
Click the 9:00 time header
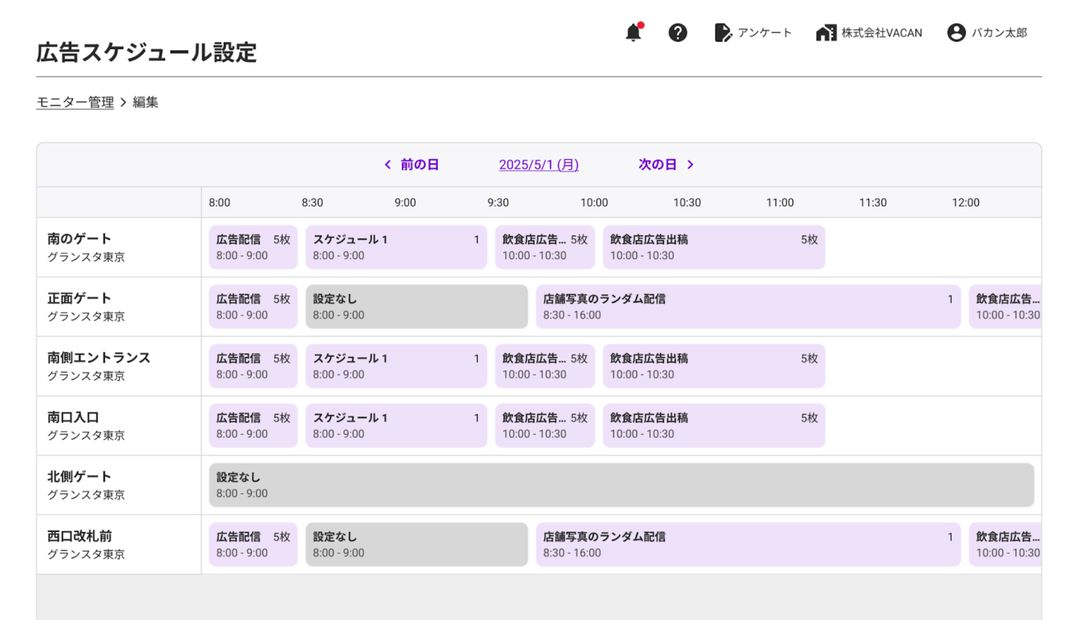[x=405, y=203]
